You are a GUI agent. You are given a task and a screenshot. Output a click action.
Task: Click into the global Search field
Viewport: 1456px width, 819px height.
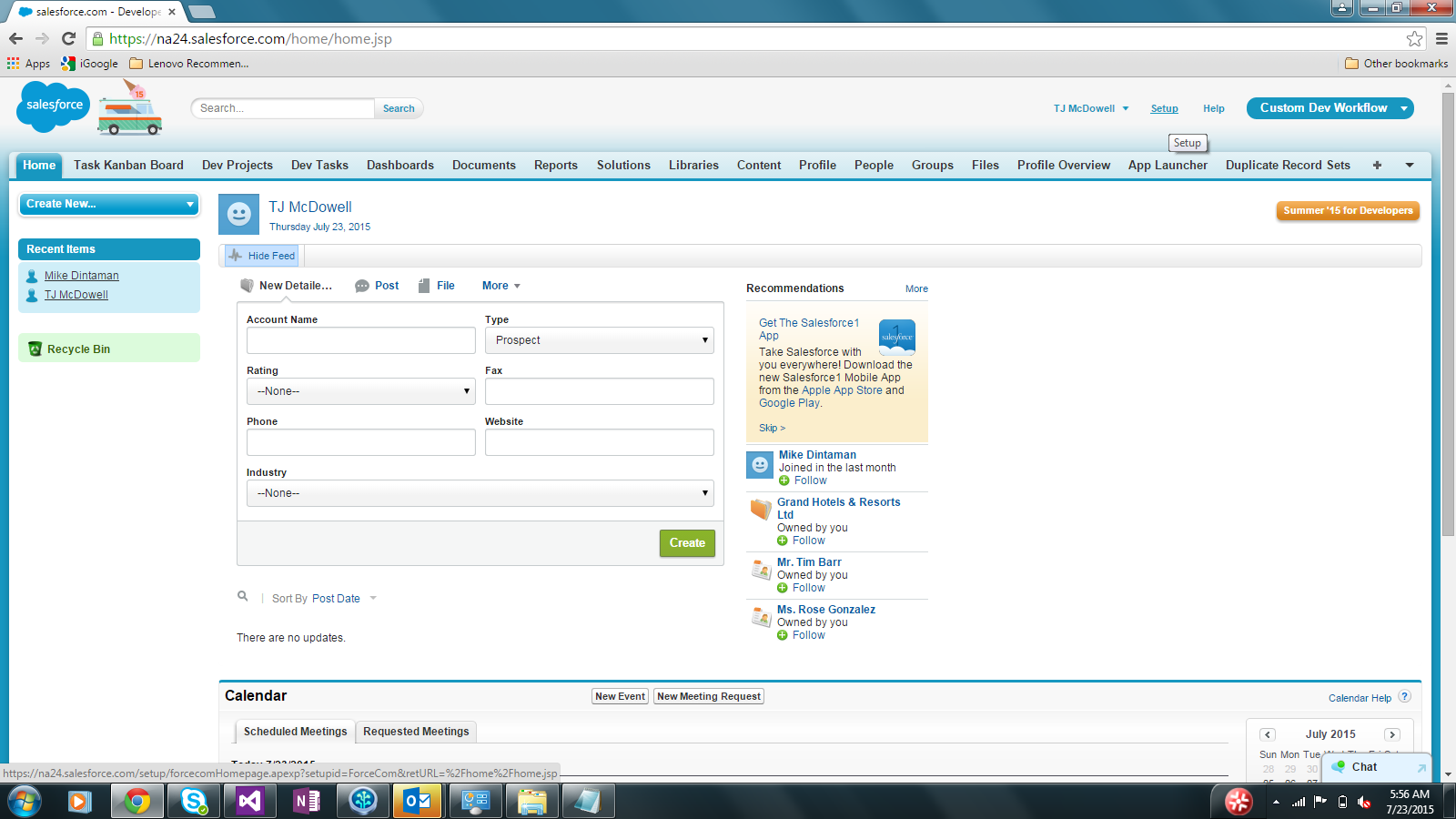coord(282,107)
